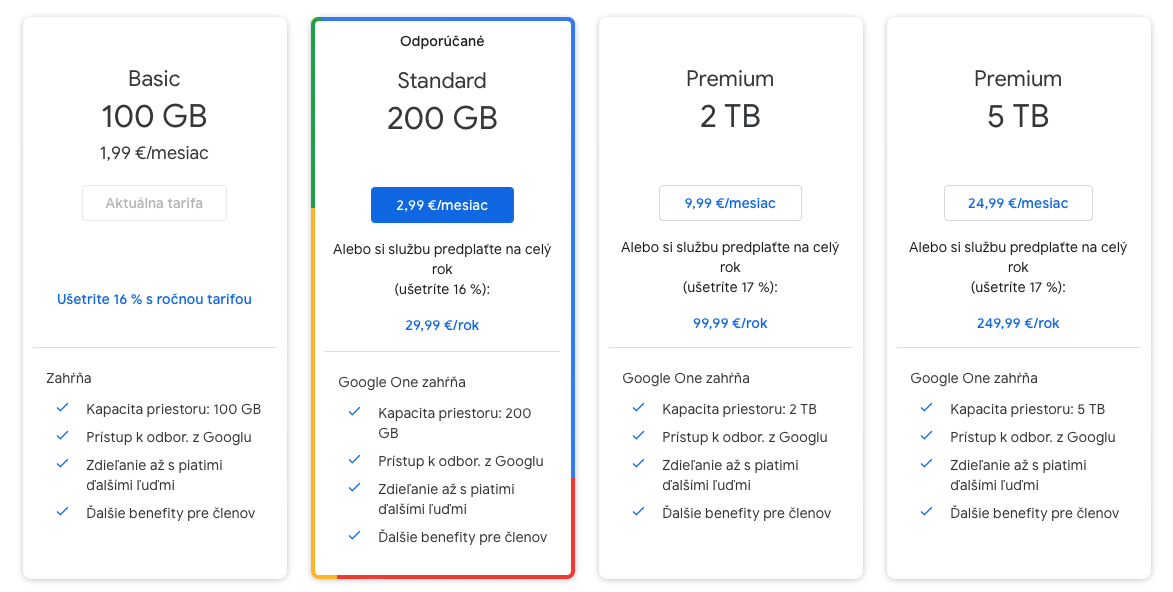Screen dimensions: 1173x592
Task: Click checkmark beside Kapacita priestoru: 100 GB
Action: 63,408
